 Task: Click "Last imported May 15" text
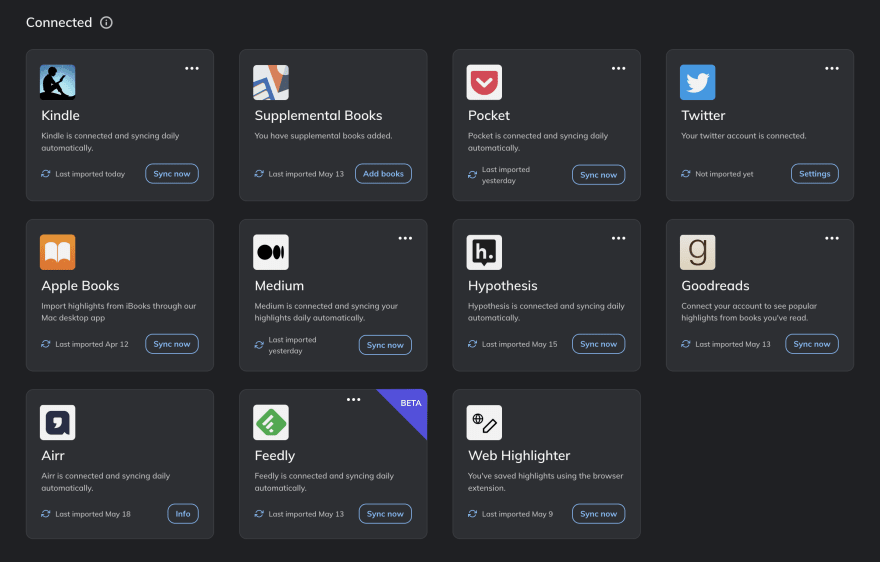coord(519,344)
